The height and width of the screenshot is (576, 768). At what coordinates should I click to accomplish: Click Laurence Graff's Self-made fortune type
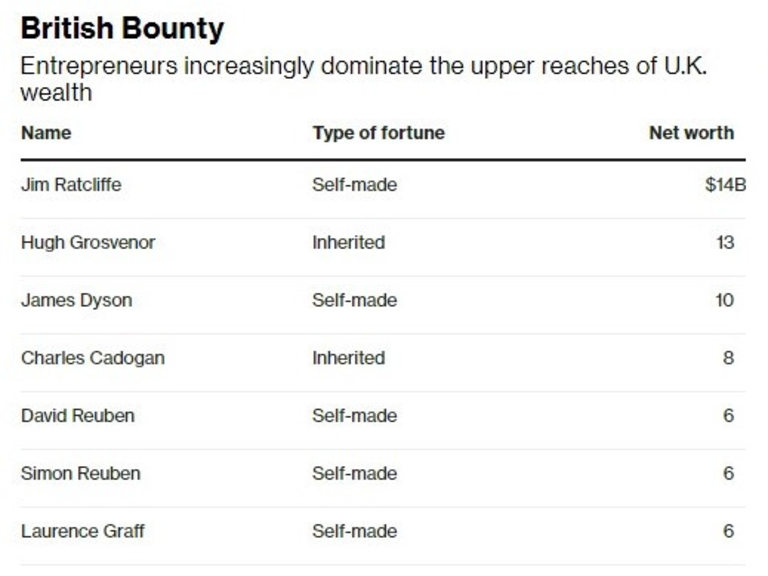[354, 532]
